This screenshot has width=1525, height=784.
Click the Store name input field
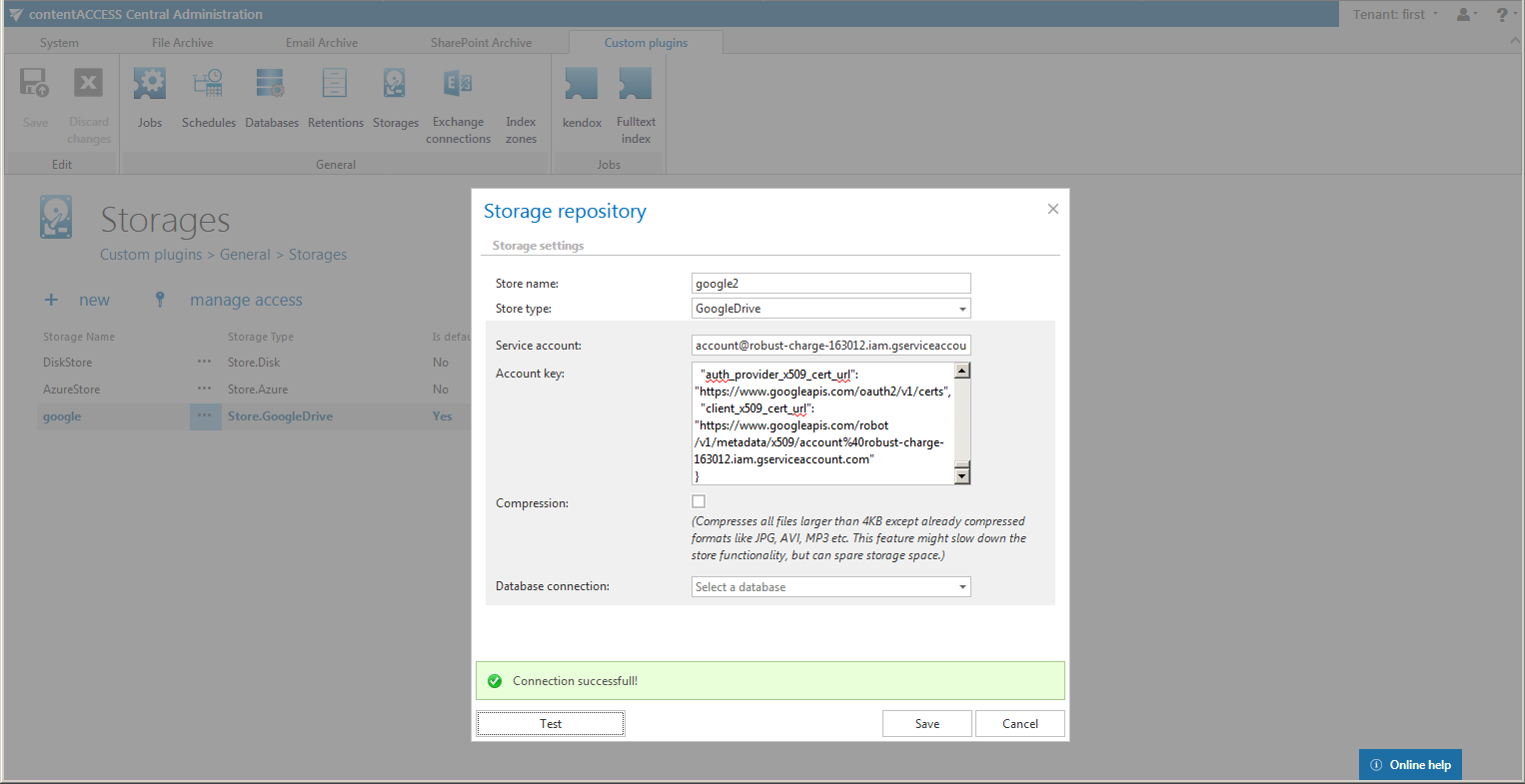point(830,284)
